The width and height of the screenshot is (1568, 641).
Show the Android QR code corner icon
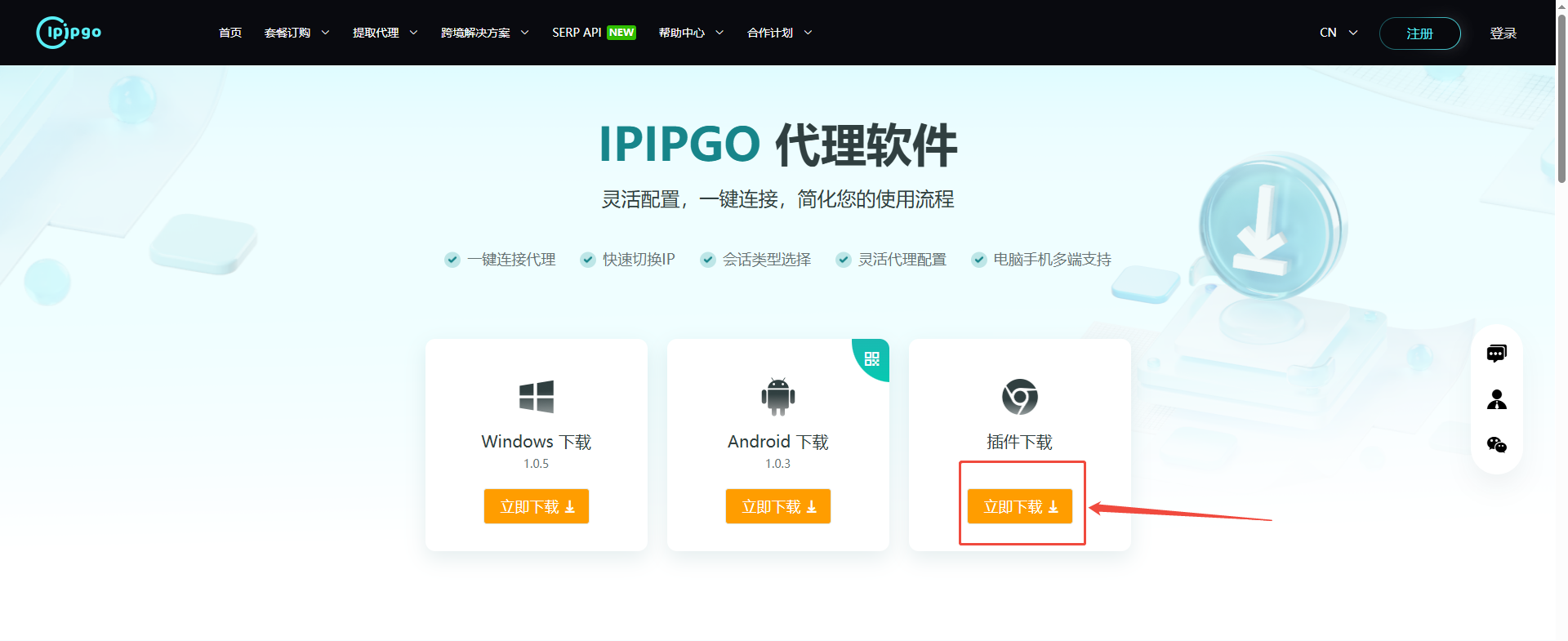(x=872, y=358)
